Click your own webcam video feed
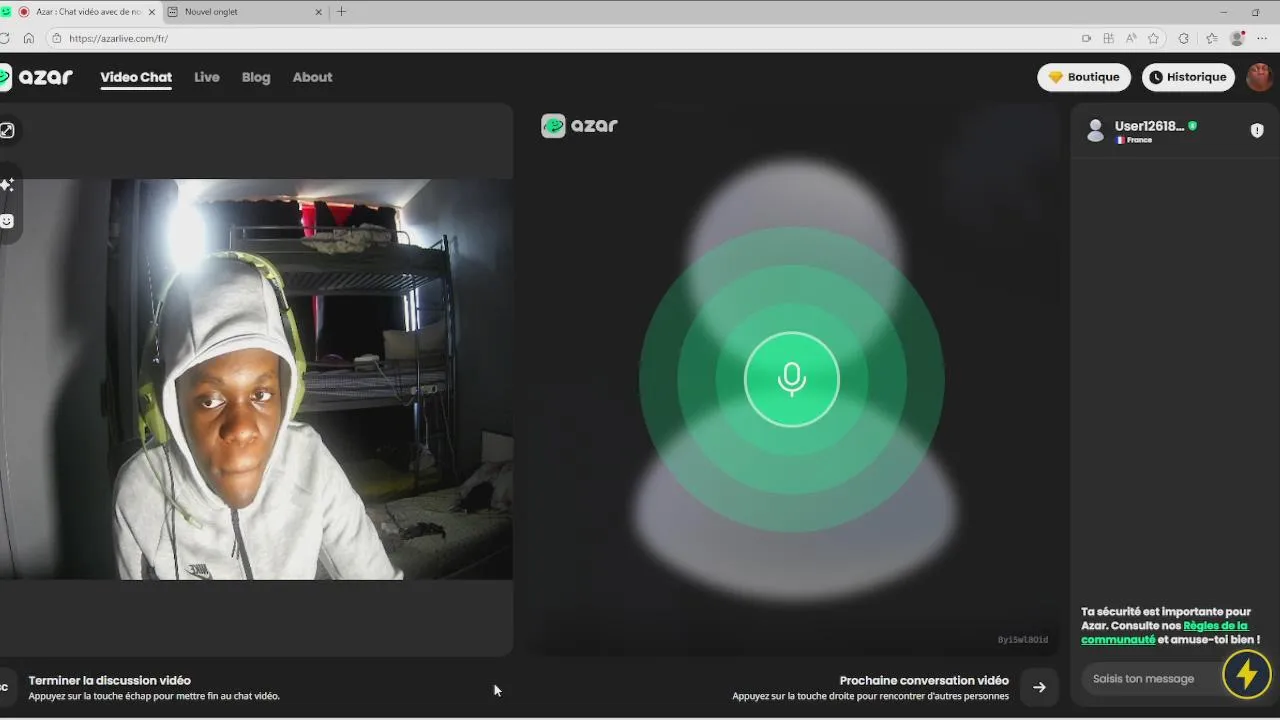Image resolution: width=1280 pixels, height=720 pixels. click(256, 379)
